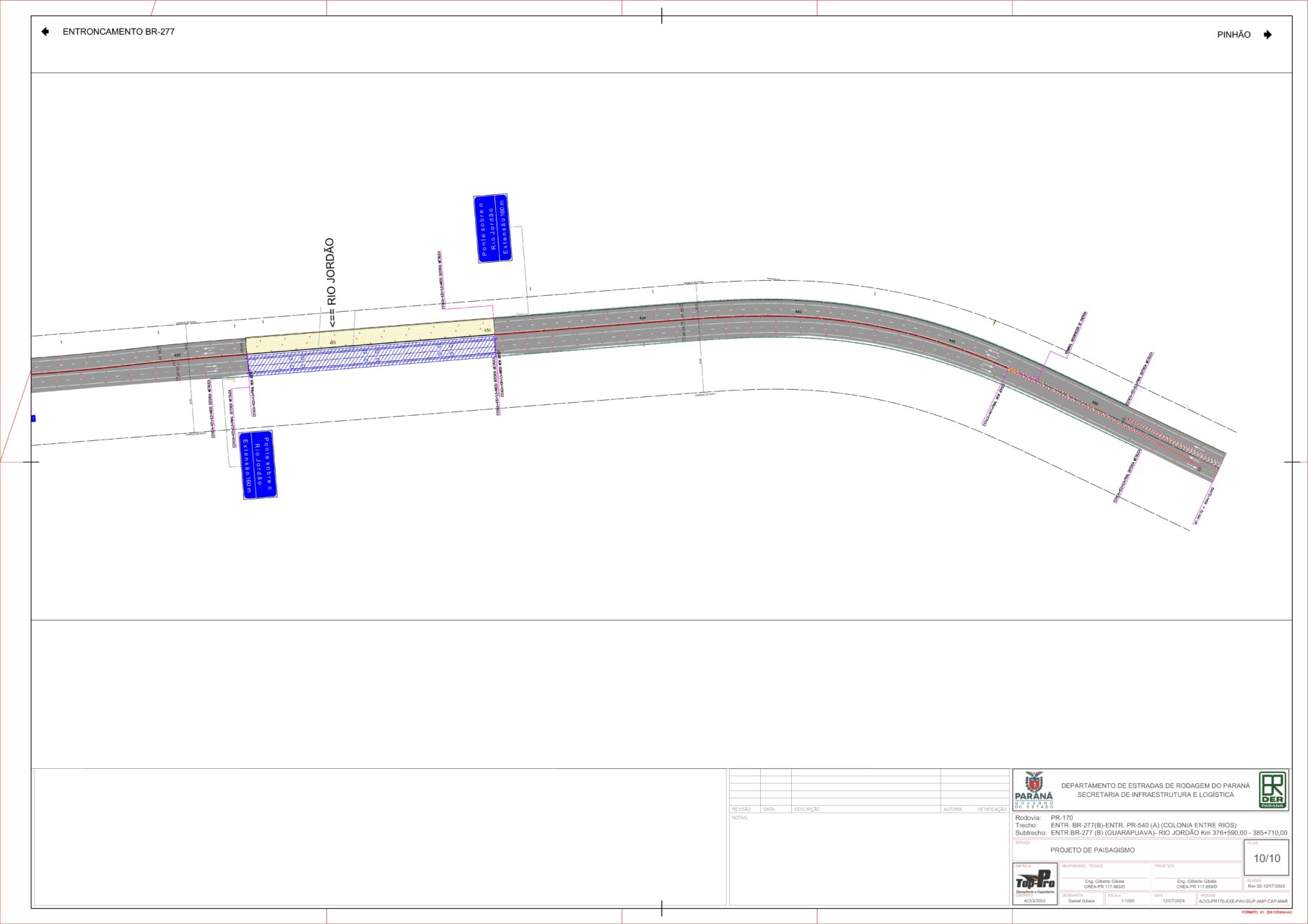Select the upper blue Ponte sobre o Rio Jordão sign

click(x=492, y=228)
